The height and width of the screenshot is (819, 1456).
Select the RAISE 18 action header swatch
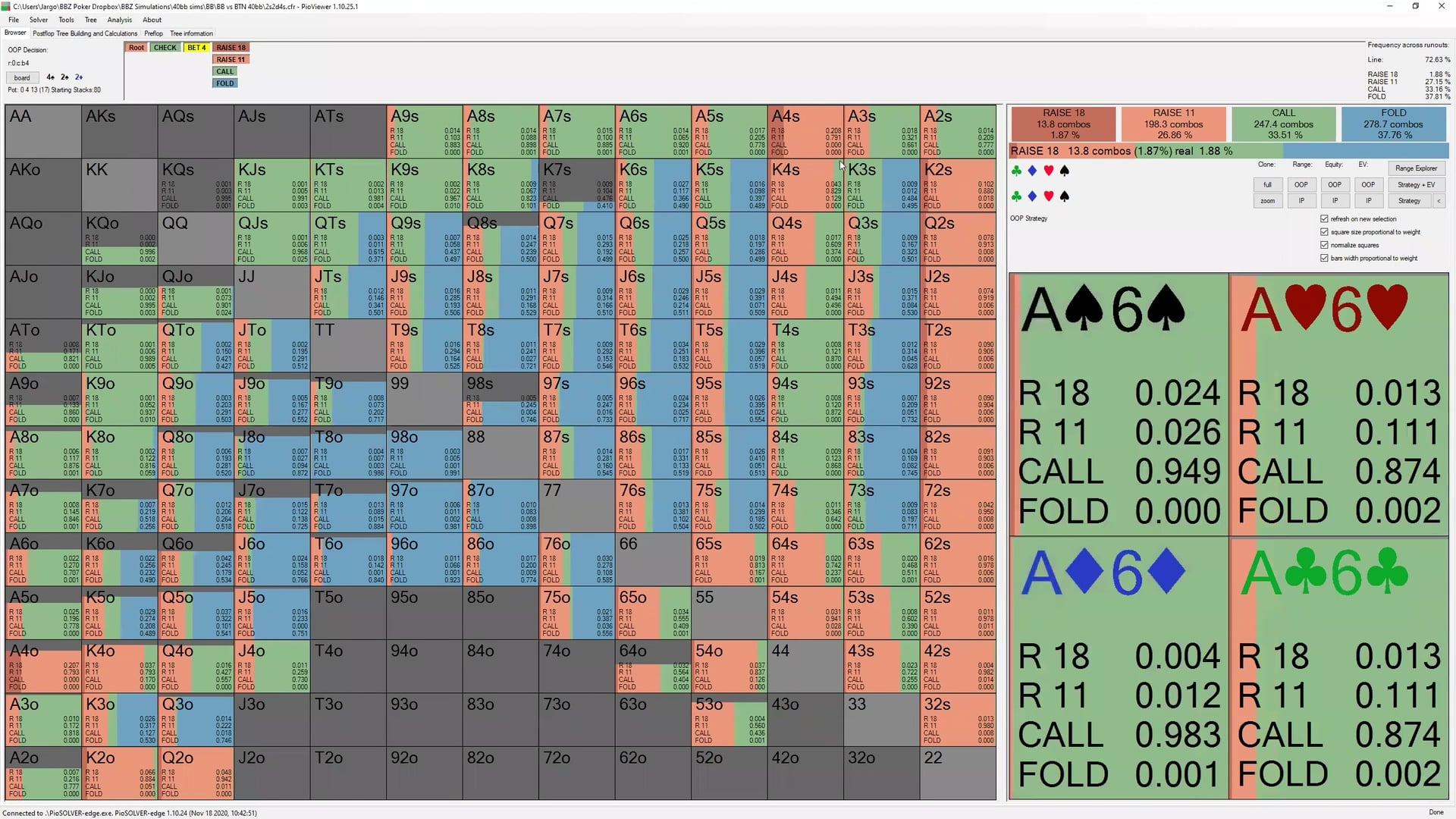click(x=1063, y=124)
